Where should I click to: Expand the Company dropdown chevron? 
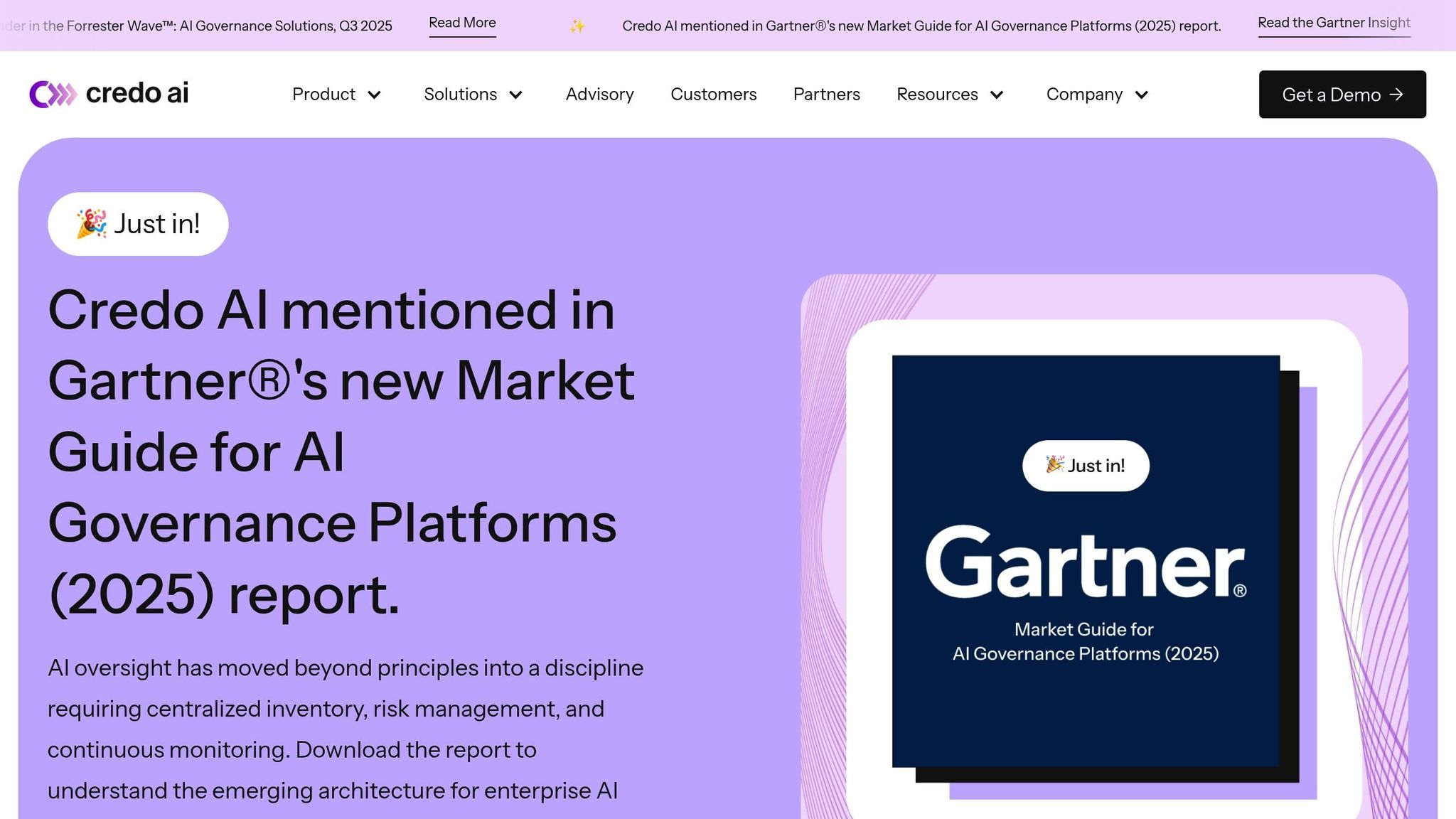pyautogui.click(x=1141, y=95)
